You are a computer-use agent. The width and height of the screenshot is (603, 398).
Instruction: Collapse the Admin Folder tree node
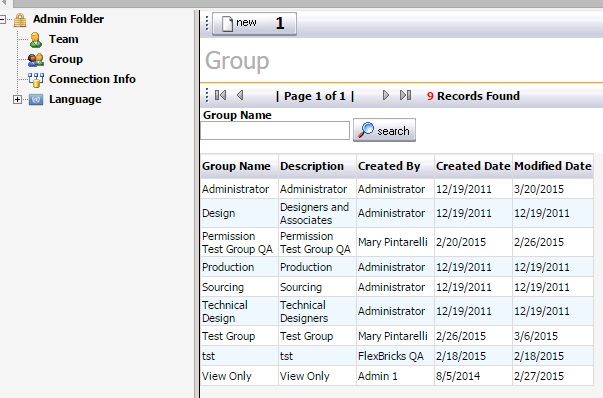(2, 19)
